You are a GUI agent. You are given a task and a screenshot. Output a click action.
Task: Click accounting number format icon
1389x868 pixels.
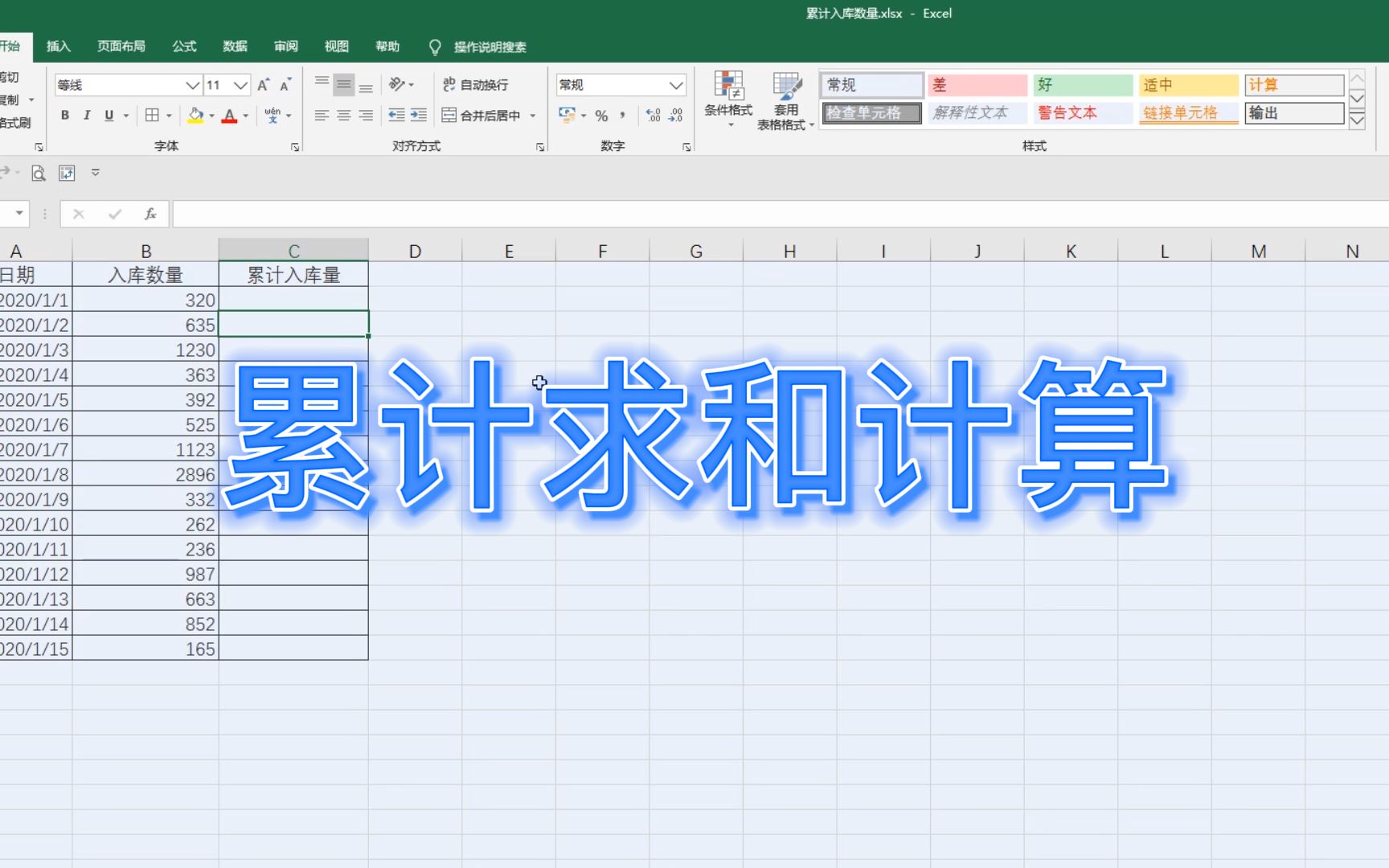567,116
